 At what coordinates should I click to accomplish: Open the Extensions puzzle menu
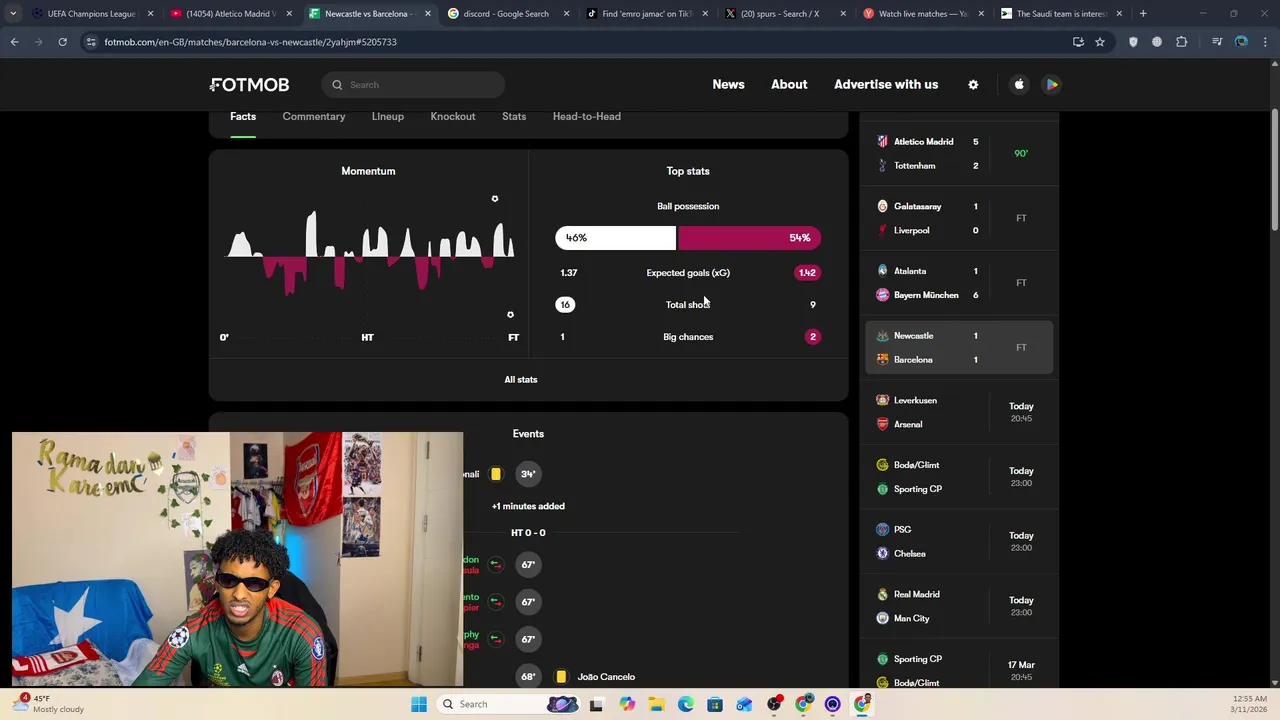tap(1182, 42)
